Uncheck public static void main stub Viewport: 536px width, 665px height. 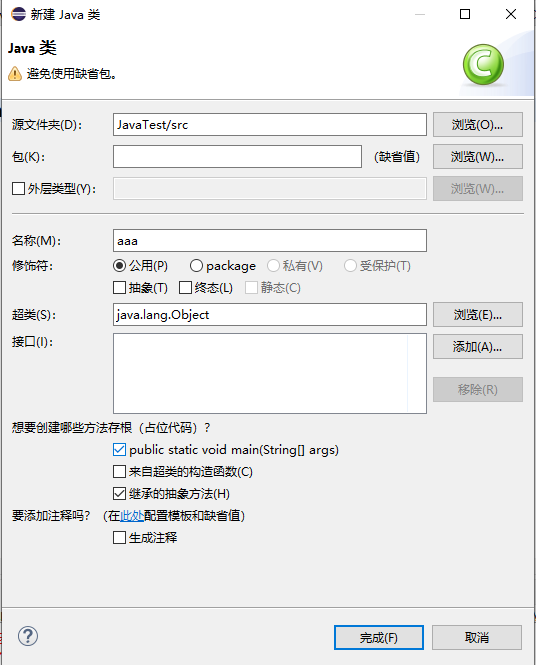click(x=120, y=450)
